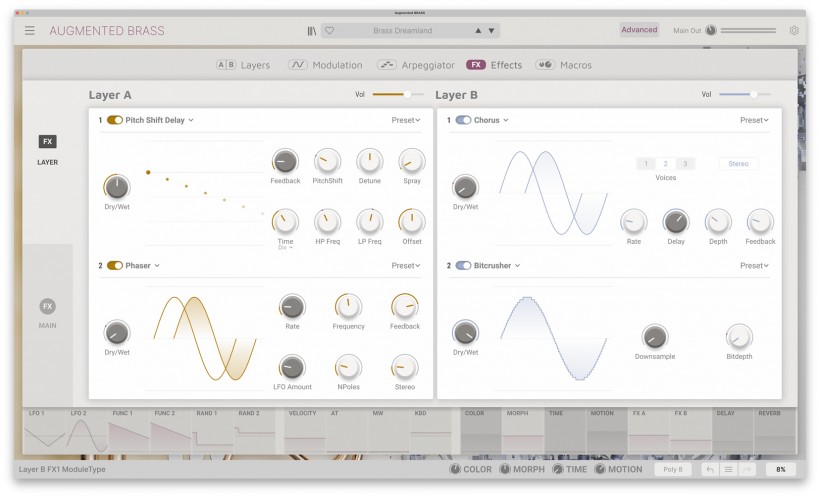
Task: Select the next preset arrow
Action: (492, 31)
